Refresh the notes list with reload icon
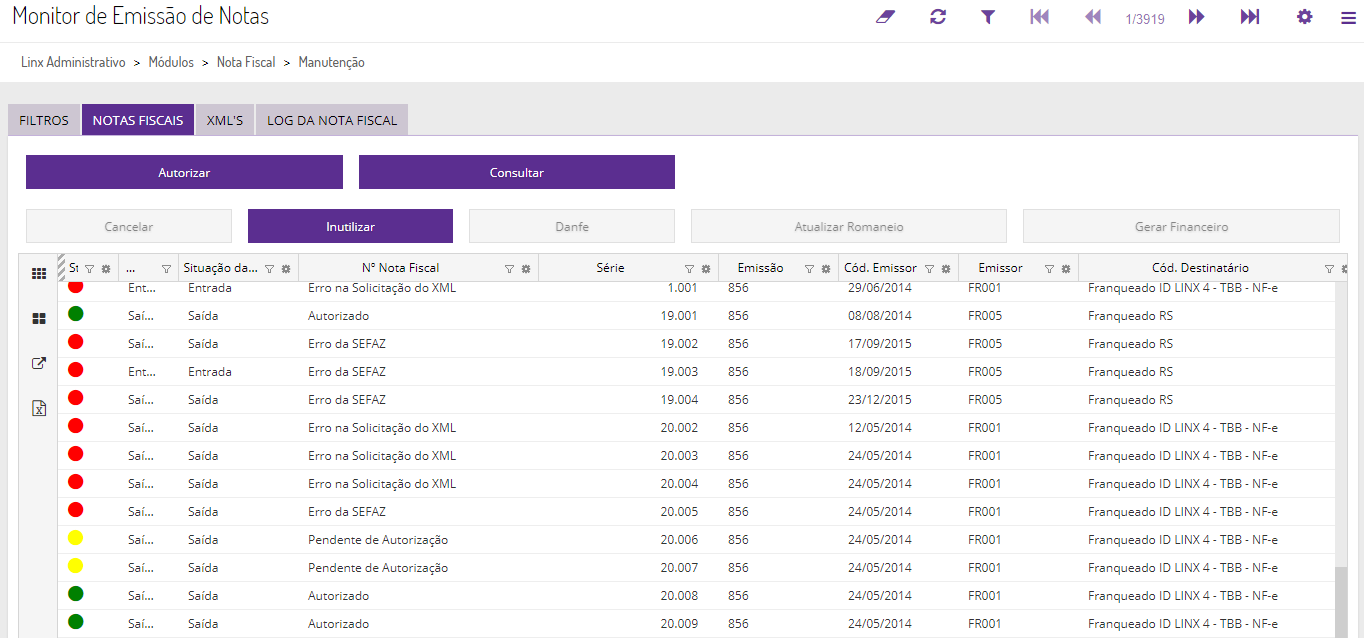 tap(938, 17)
